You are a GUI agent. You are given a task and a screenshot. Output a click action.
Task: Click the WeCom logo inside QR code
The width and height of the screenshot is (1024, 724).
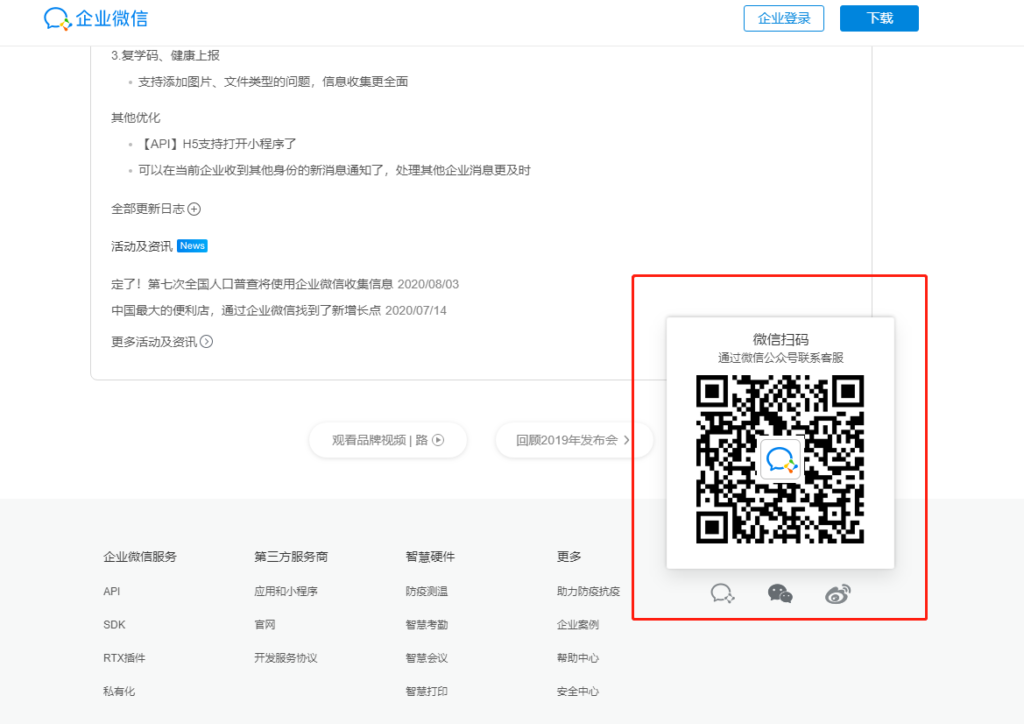coord(780,460)
